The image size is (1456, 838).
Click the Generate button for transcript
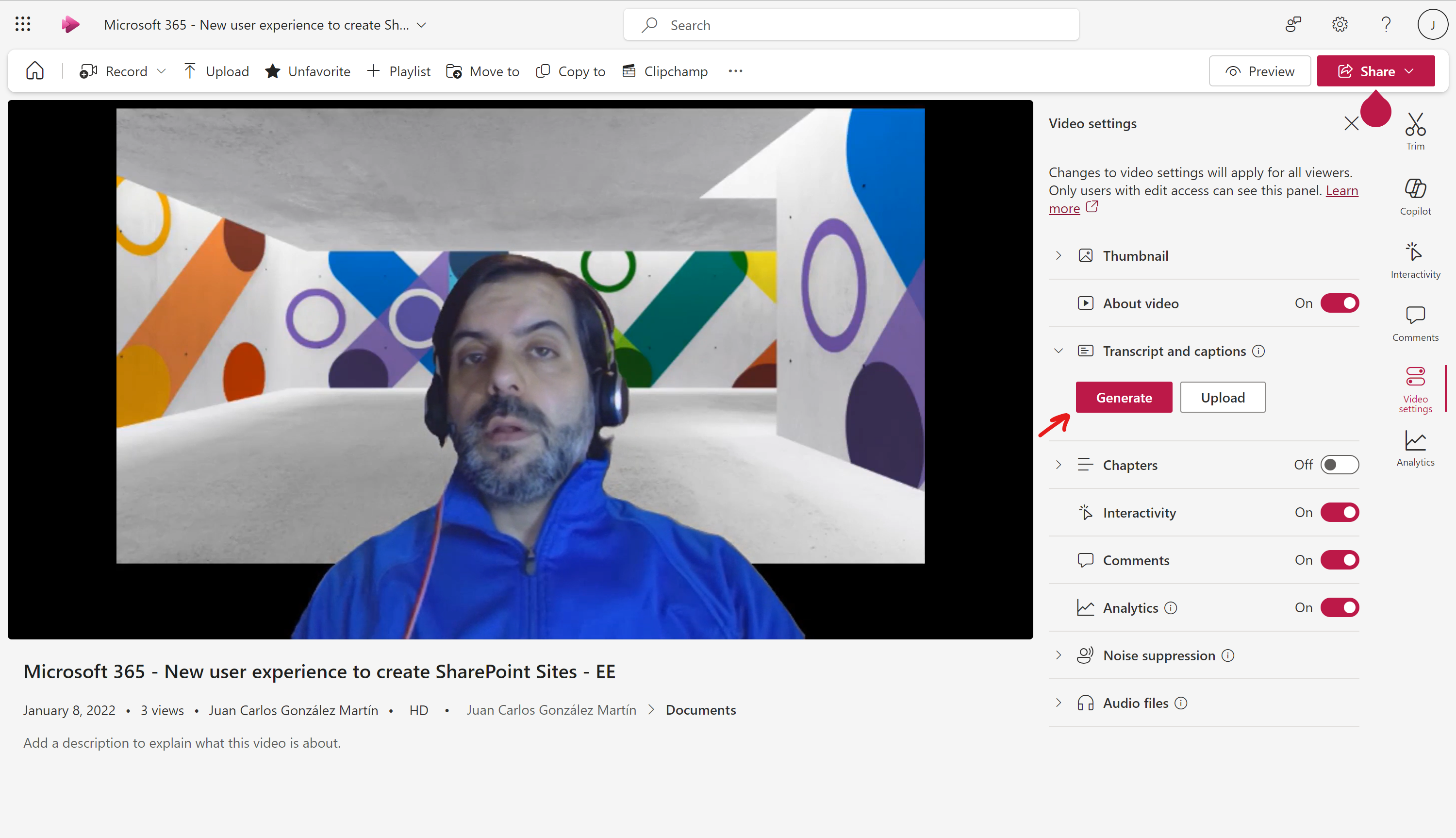point(1124,397)
